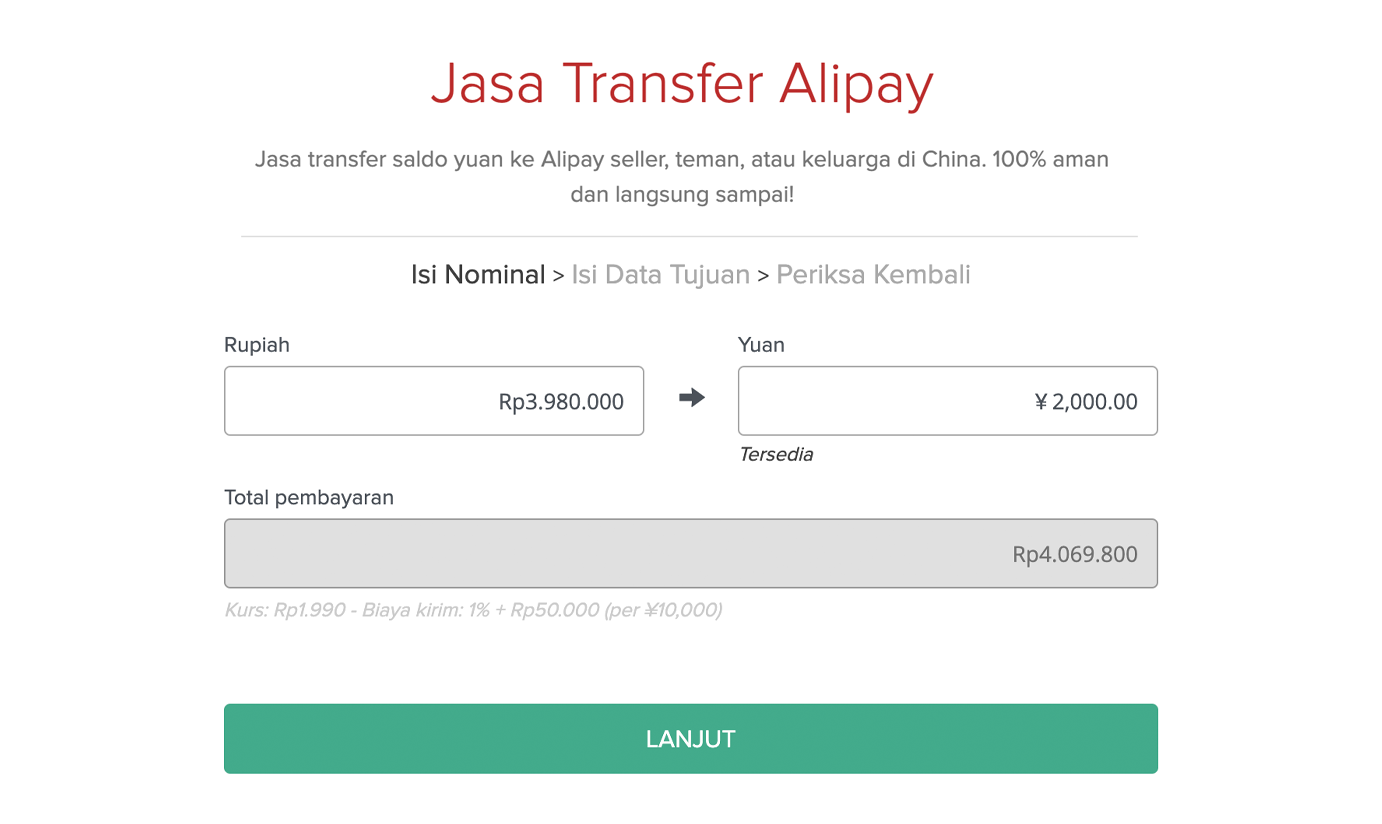The image size is (1382, 824).
Task: Click the Yuan field label
Action: (x=761, y=345)
